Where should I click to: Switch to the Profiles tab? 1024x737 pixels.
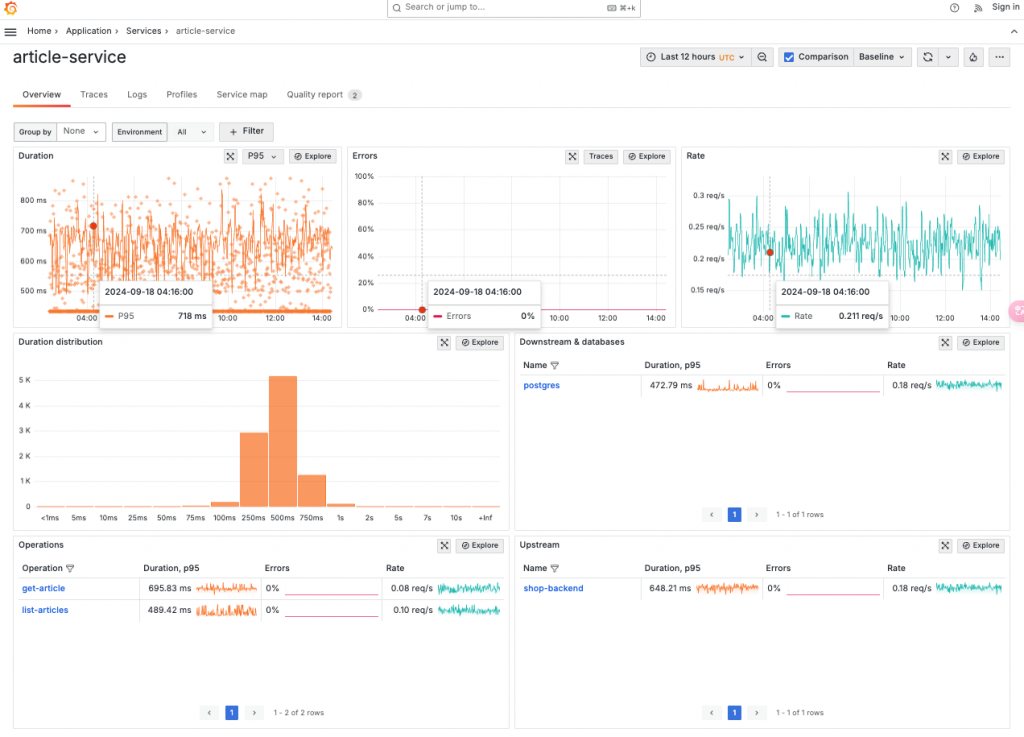coord(182,95)
